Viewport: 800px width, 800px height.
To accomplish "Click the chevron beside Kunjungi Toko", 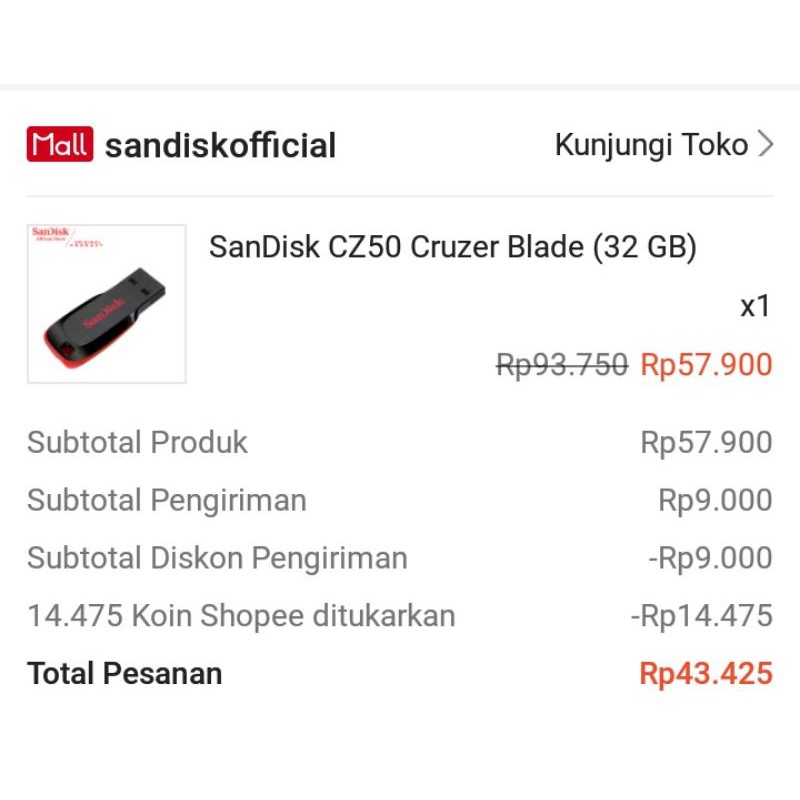I will click(x=766, y=145).
